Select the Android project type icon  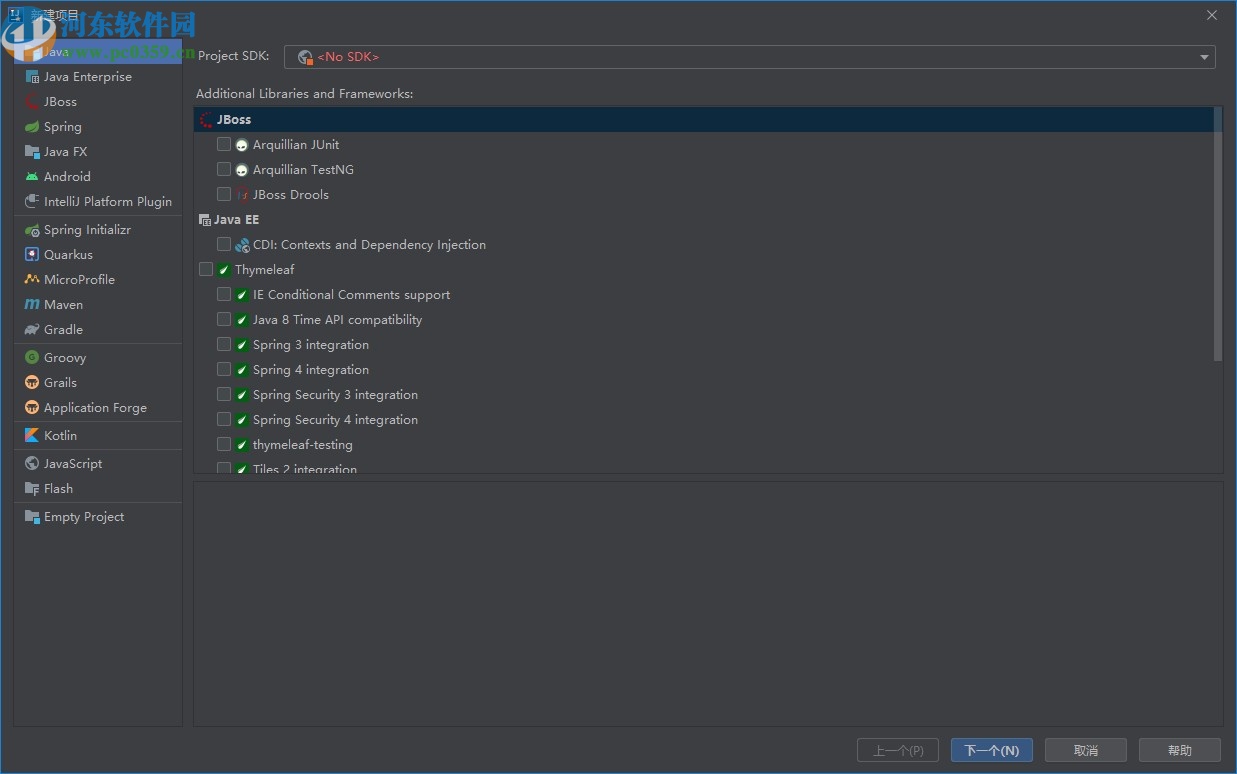[31, 176]
